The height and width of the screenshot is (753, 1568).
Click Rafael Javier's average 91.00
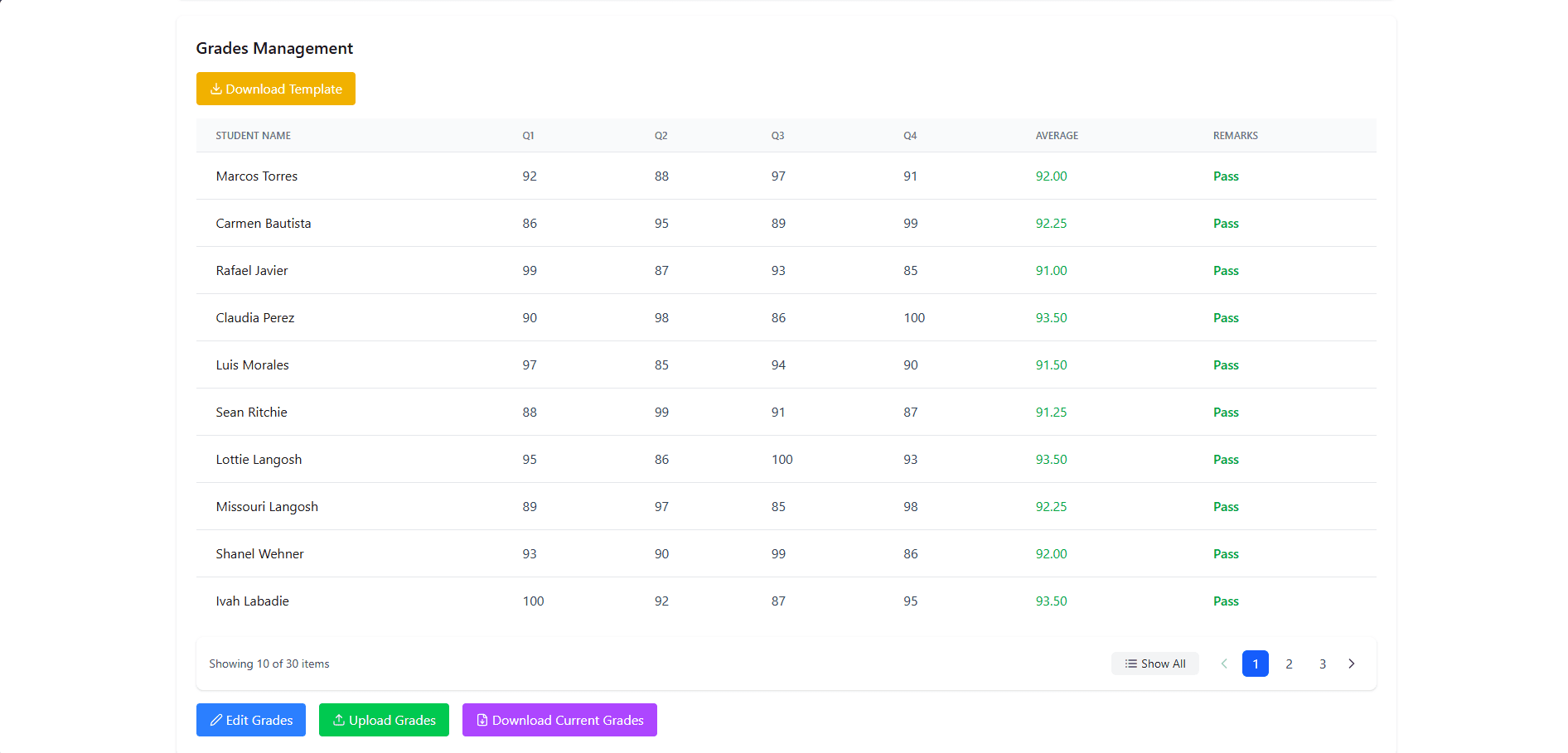click(x=1052, y=271)
